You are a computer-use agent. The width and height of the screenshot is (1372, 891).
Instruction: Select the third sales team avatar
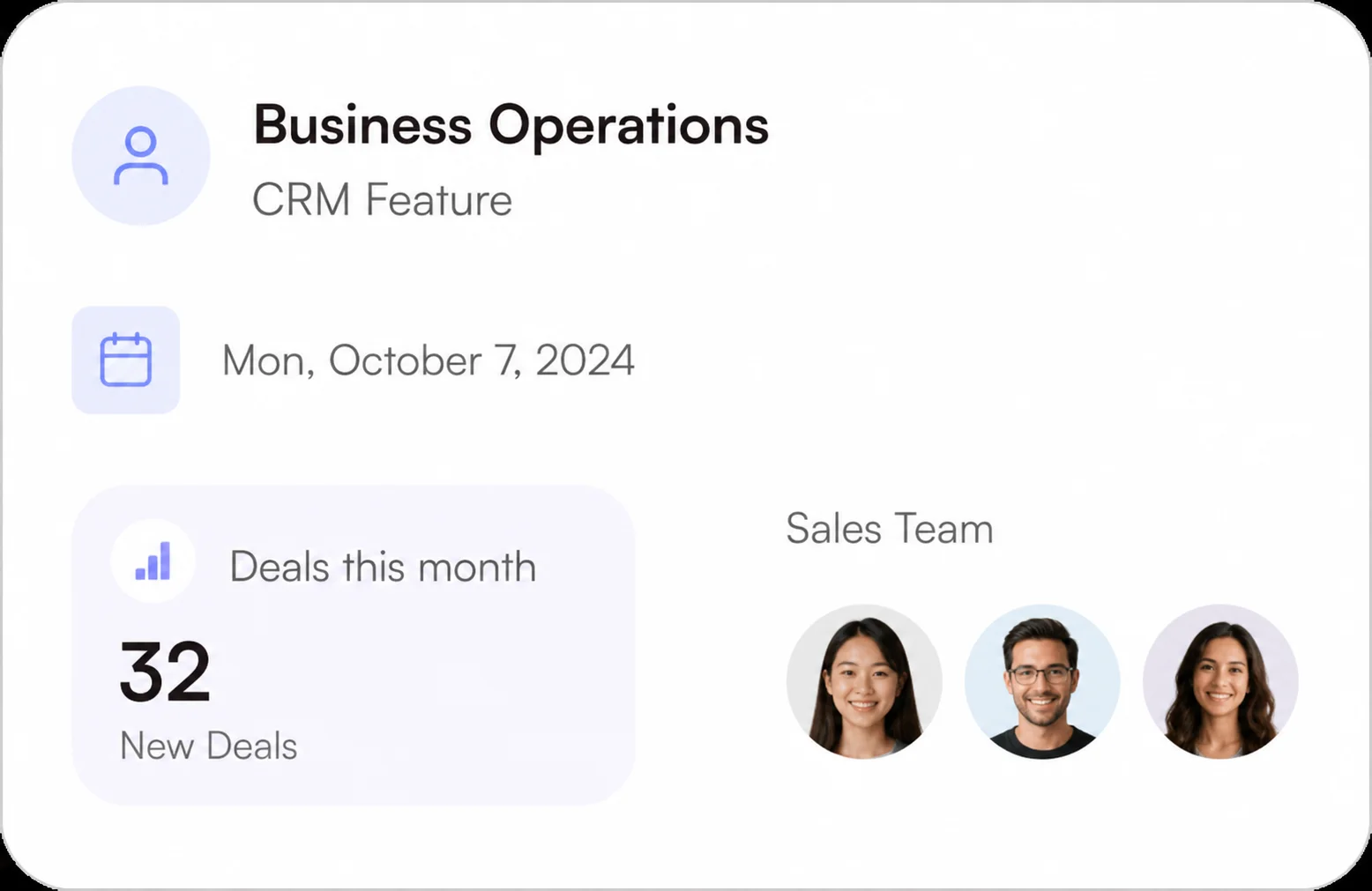click(1220, 681)
